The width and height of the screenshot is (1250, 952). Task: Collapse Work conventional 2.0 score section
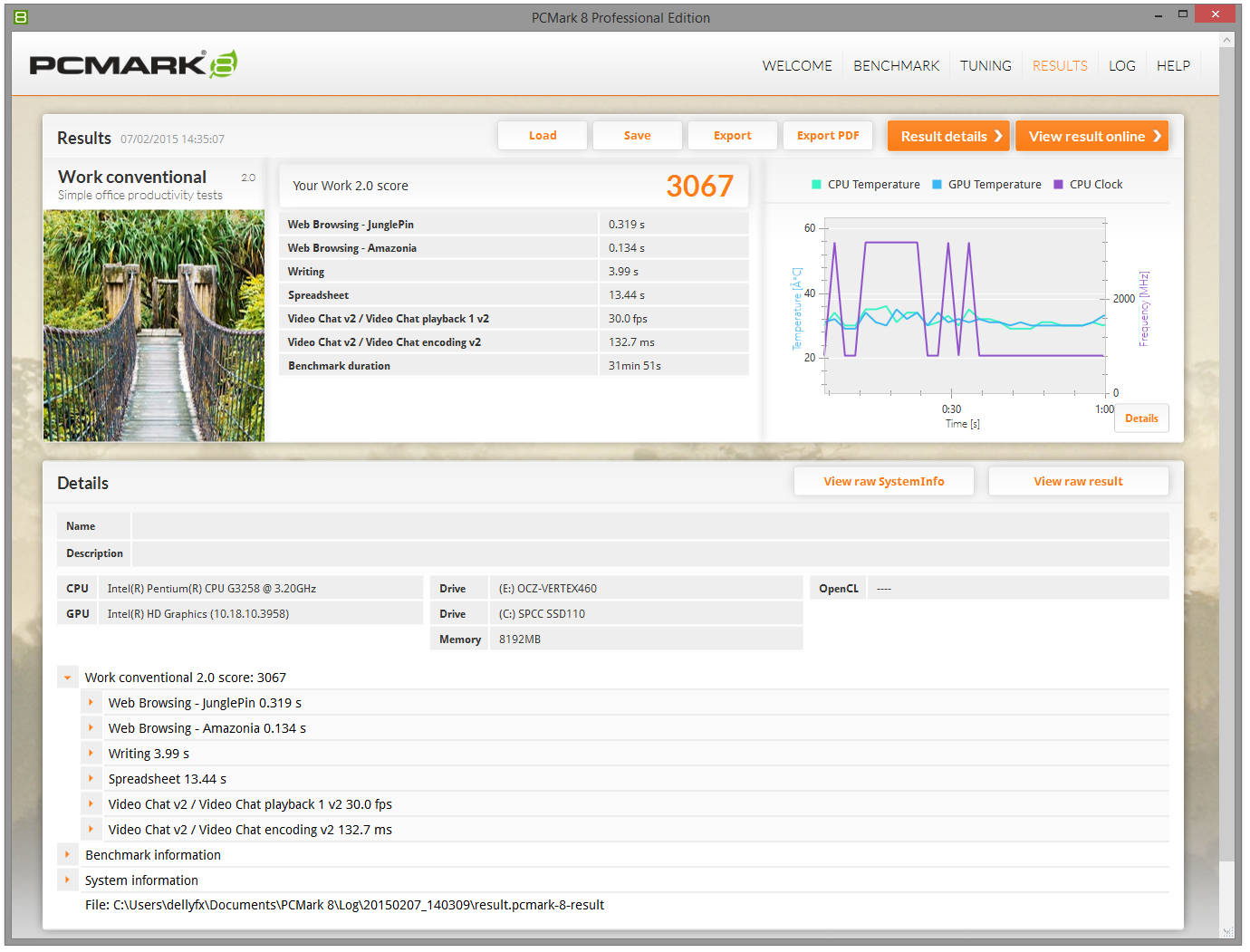coord(67,678)
